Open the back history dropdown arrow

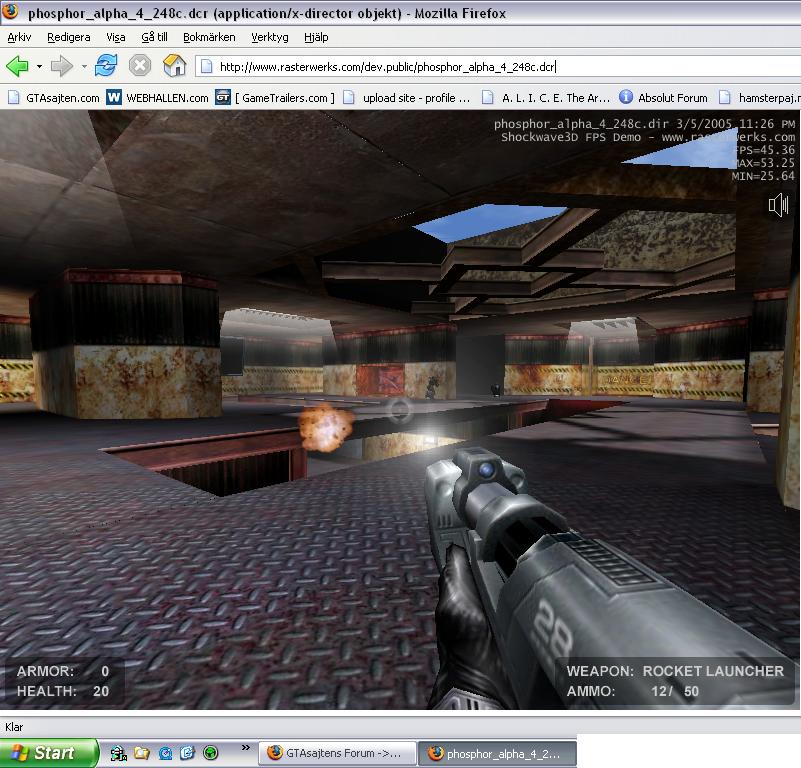click(39, 66)
